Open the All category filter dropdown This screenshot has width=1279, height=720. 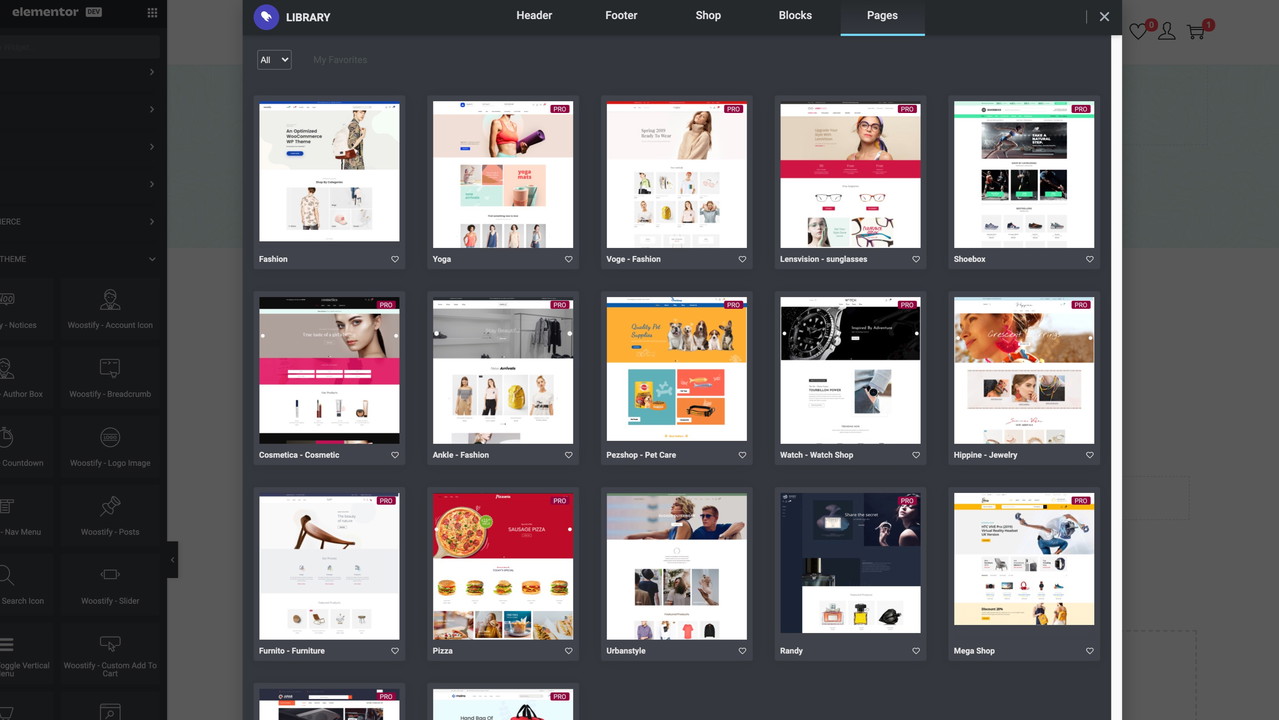[274, 60]
